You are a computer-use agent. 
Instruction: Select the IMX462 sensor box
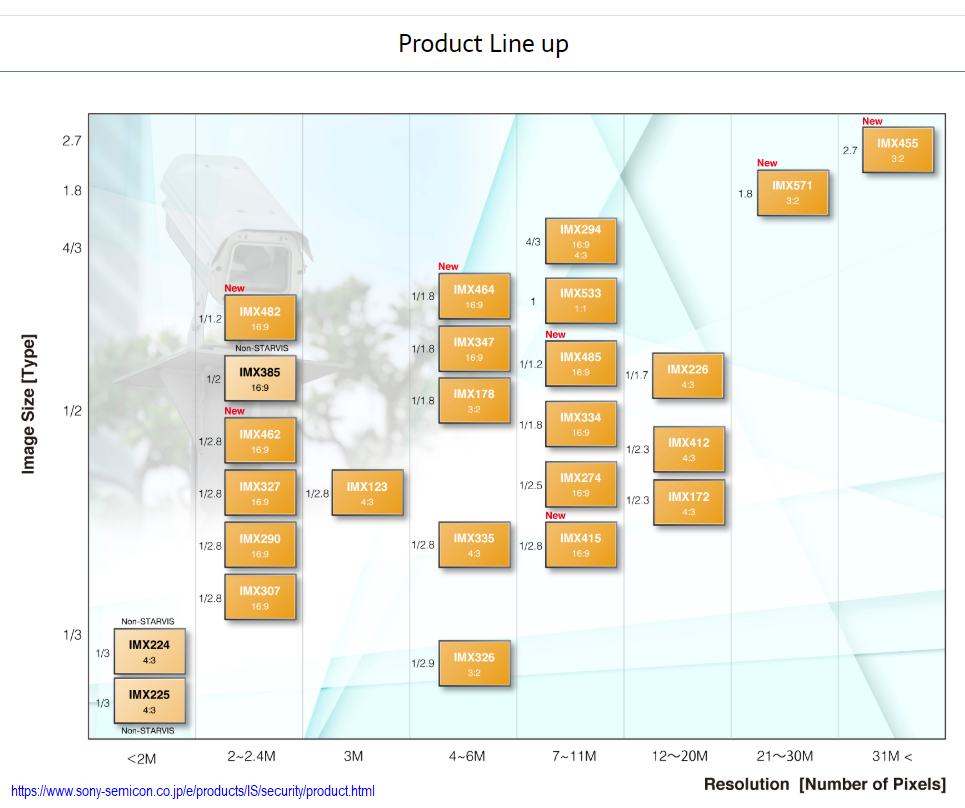tap(260, 440)
